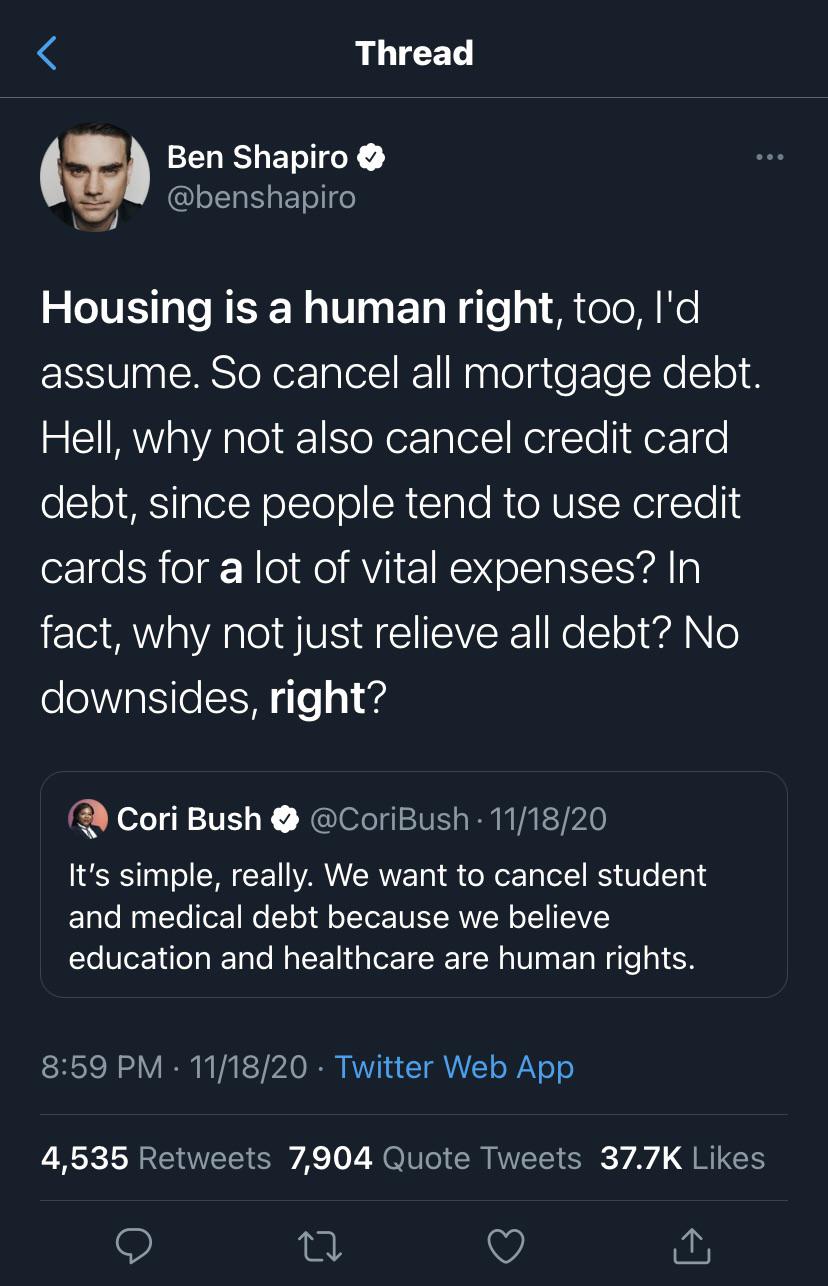Open the three-dot more options menu
The width and height of the screenshot is (828, 1286).
click(769, 157)
